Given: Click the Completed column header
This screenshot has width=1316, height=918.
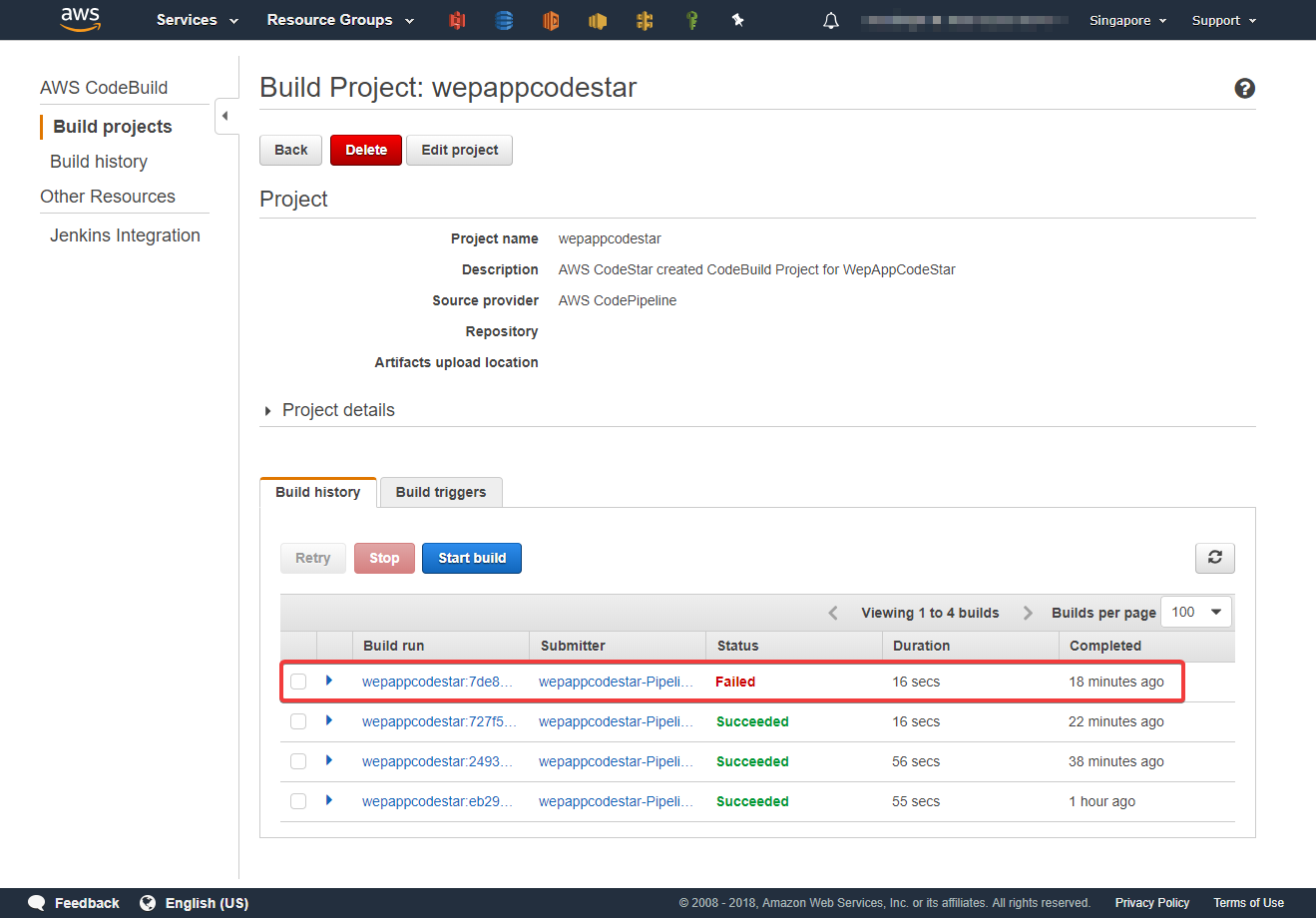Looking at the screenshot, I should 1105,646.
